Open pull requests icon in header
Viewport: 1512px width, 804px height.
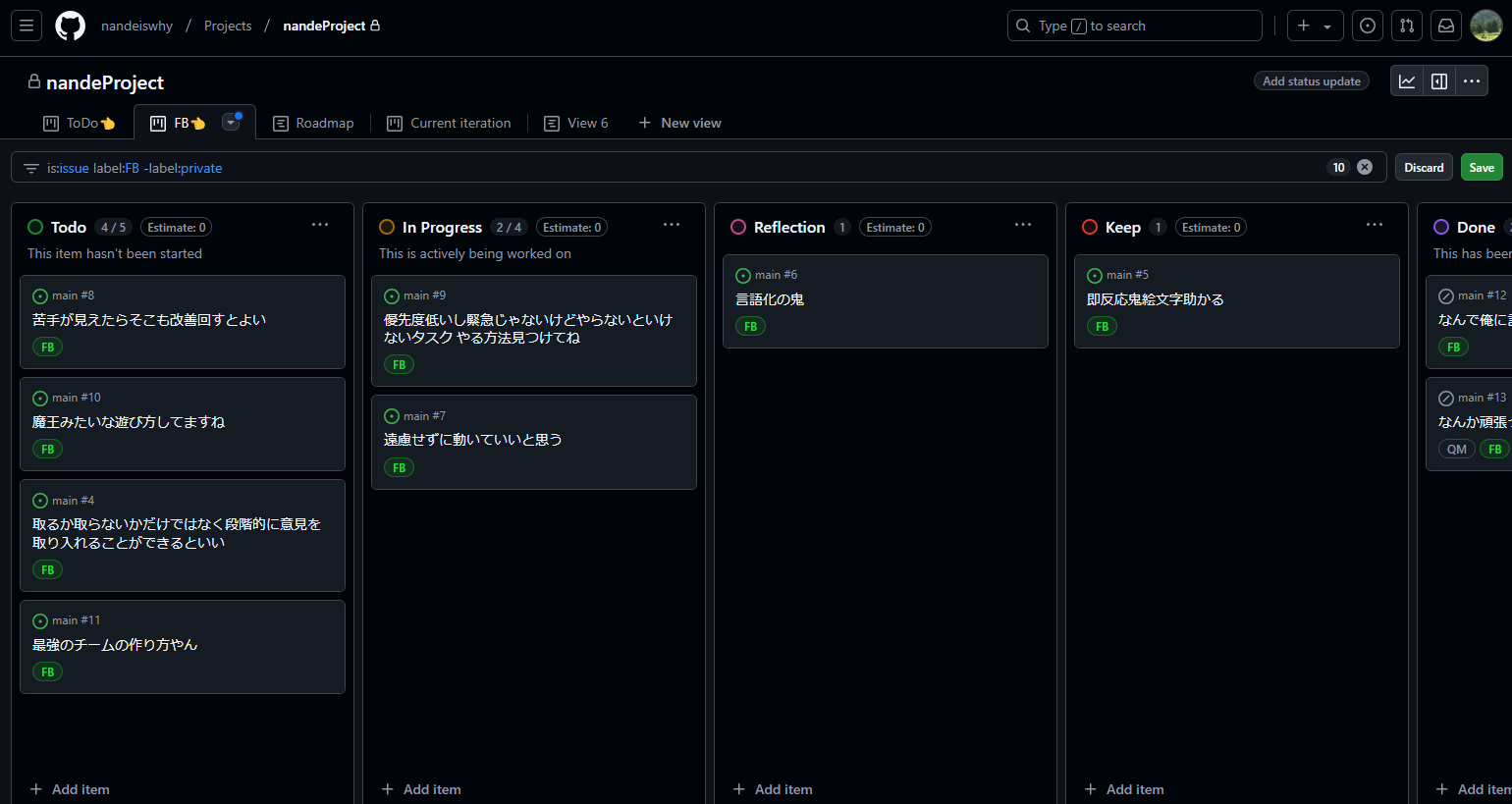coord(1407,26)
